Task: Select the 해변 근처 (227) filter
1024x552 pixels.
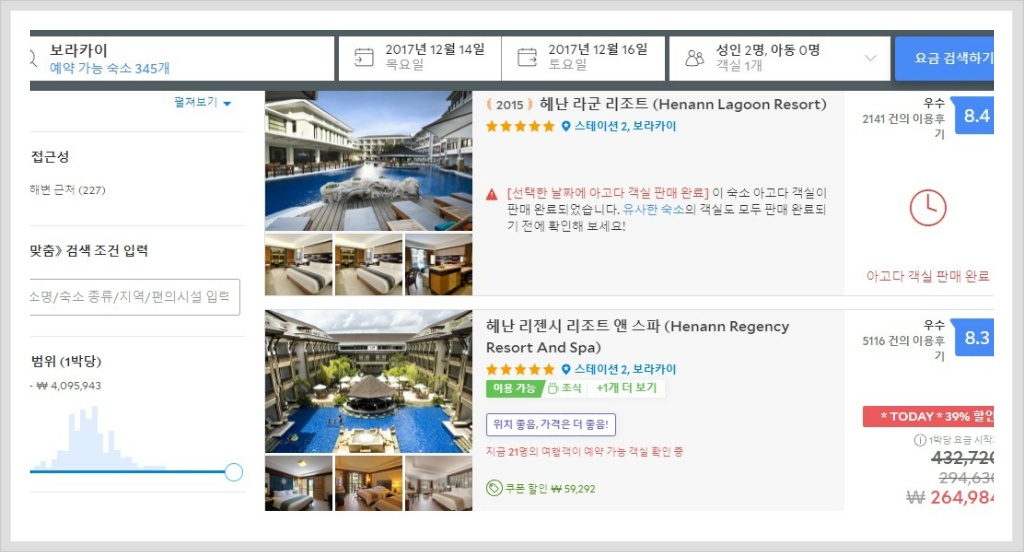Action: click(67, 190)
